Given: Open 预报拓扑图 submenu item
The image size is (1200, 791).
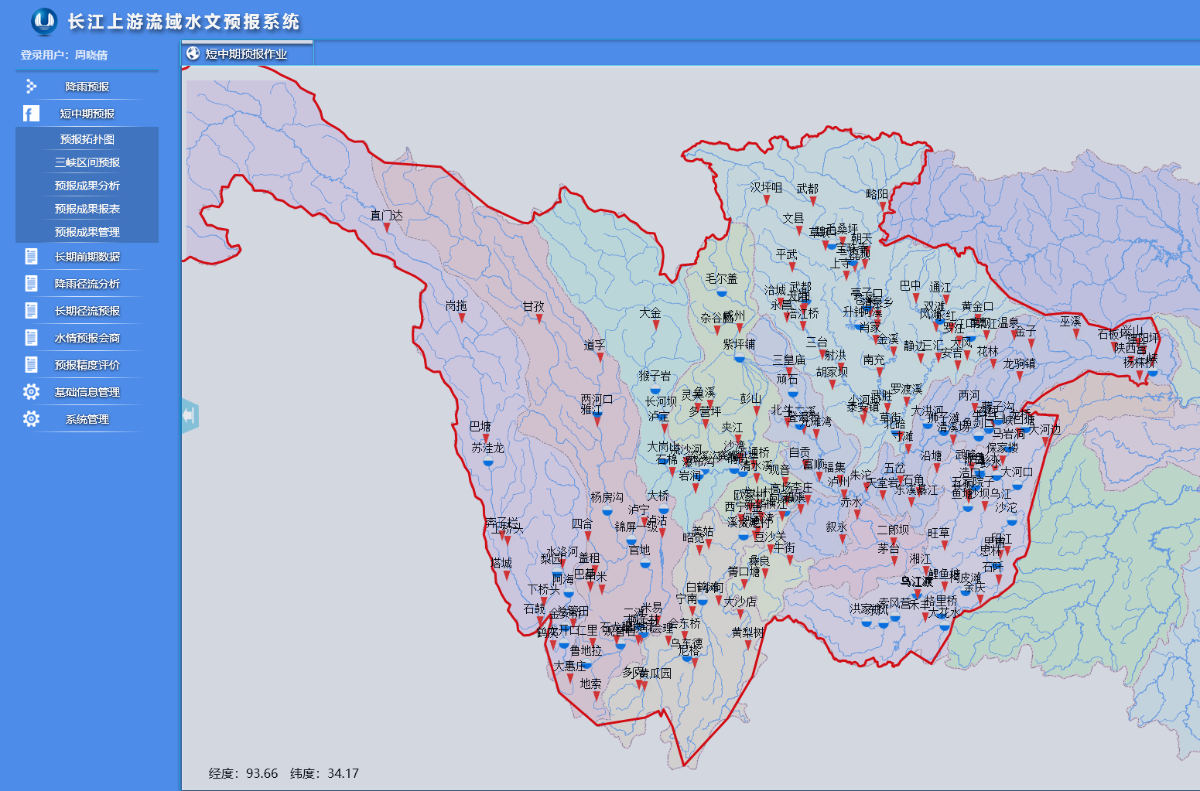Looking at the screenshot, I should point(87,139).
